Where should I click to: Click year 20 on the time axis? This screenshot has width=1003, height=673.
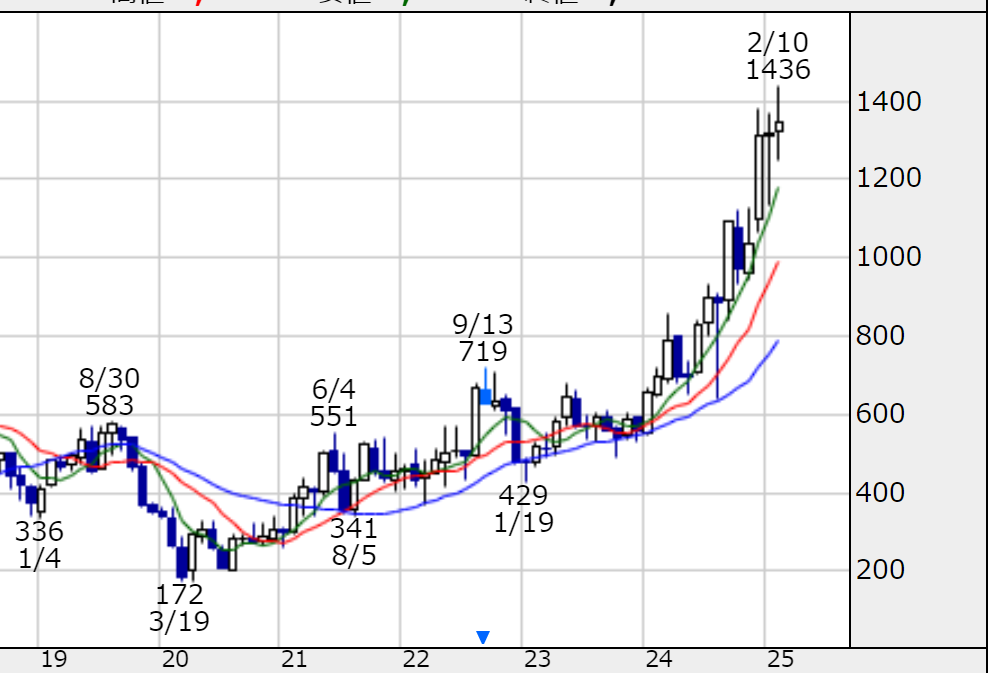click(175, 659)
